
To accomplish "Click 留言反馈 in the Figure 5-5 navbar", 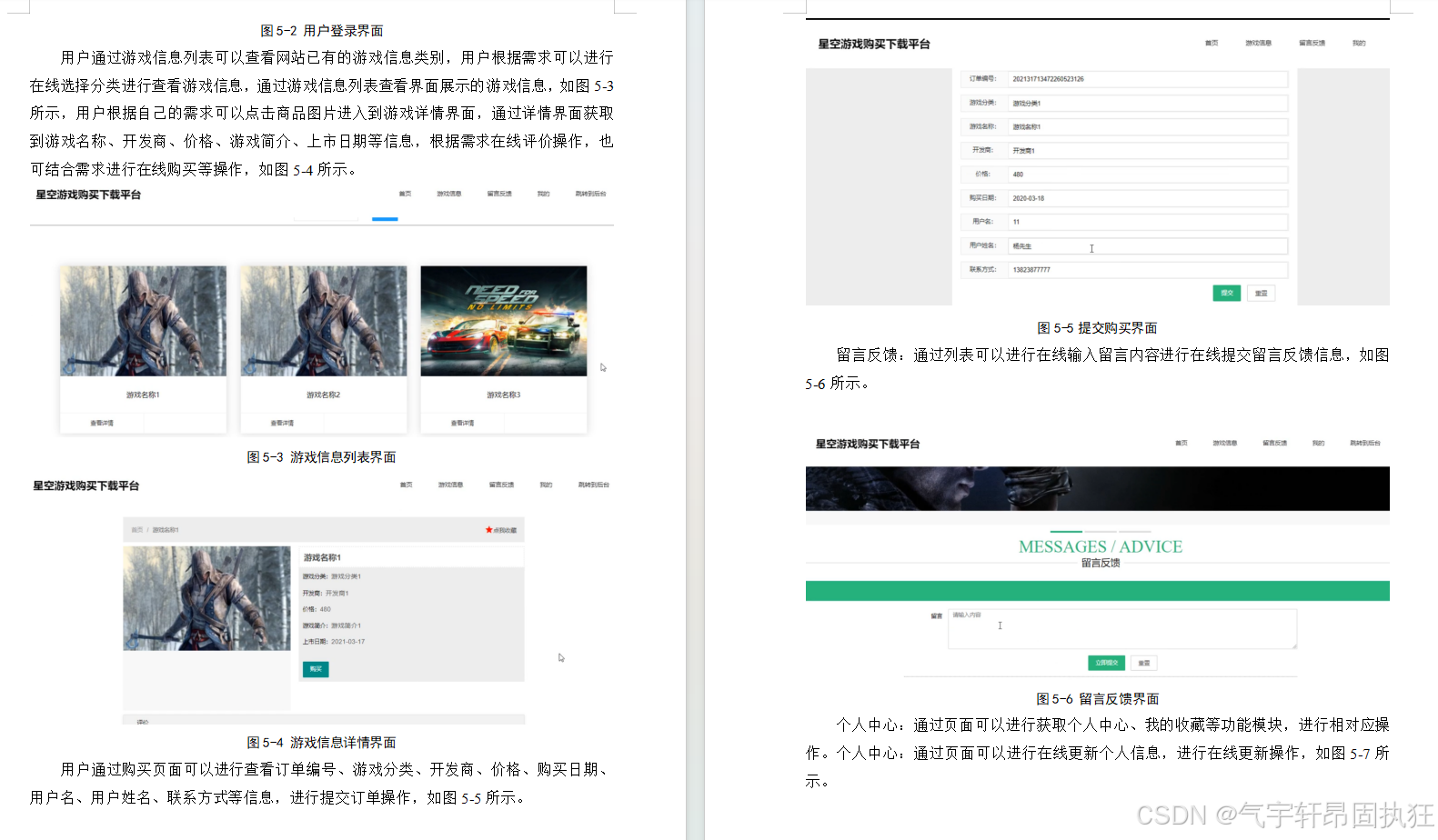I will pyautogui.click(x=1312, y=43).
